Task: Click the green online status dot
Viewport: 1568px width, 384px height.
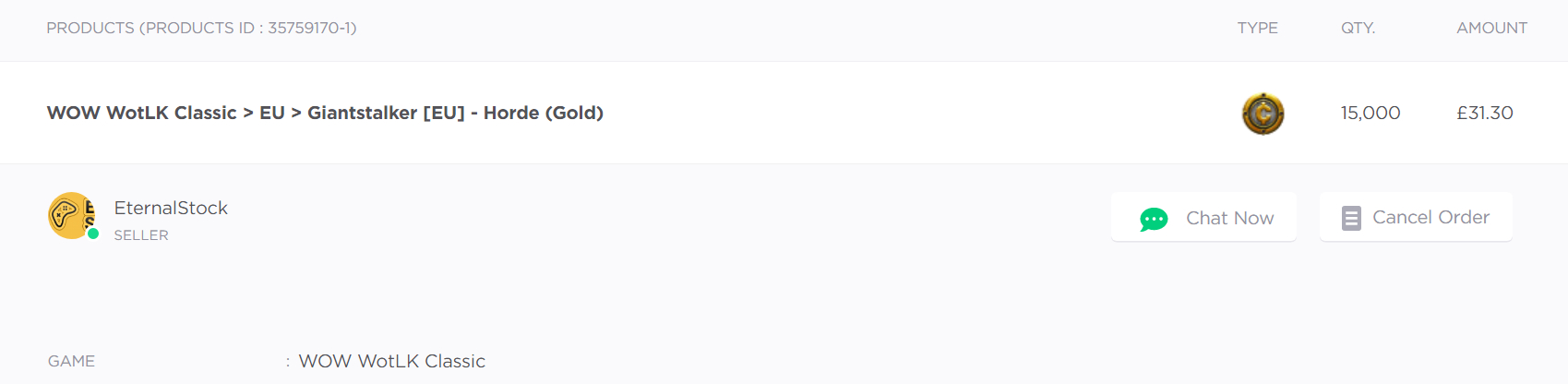Action: tap(93, 234)
